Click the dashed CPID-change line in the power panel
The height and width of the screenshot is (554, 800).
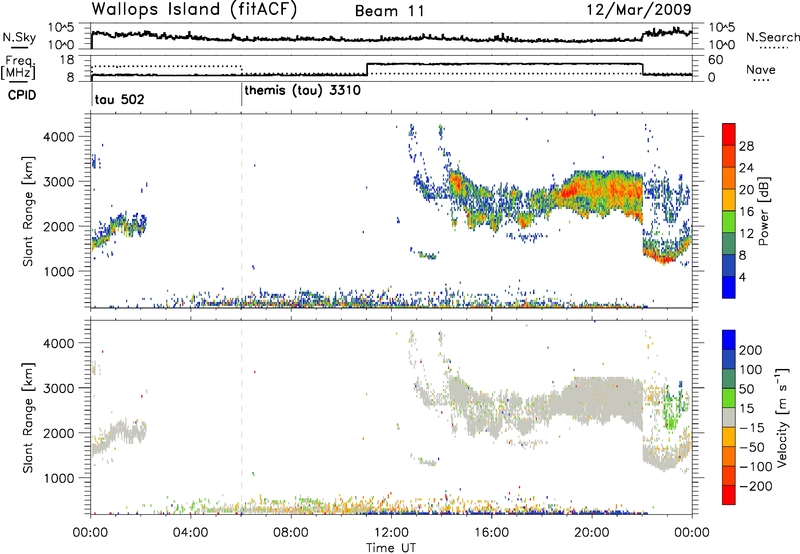click(242, 209)
